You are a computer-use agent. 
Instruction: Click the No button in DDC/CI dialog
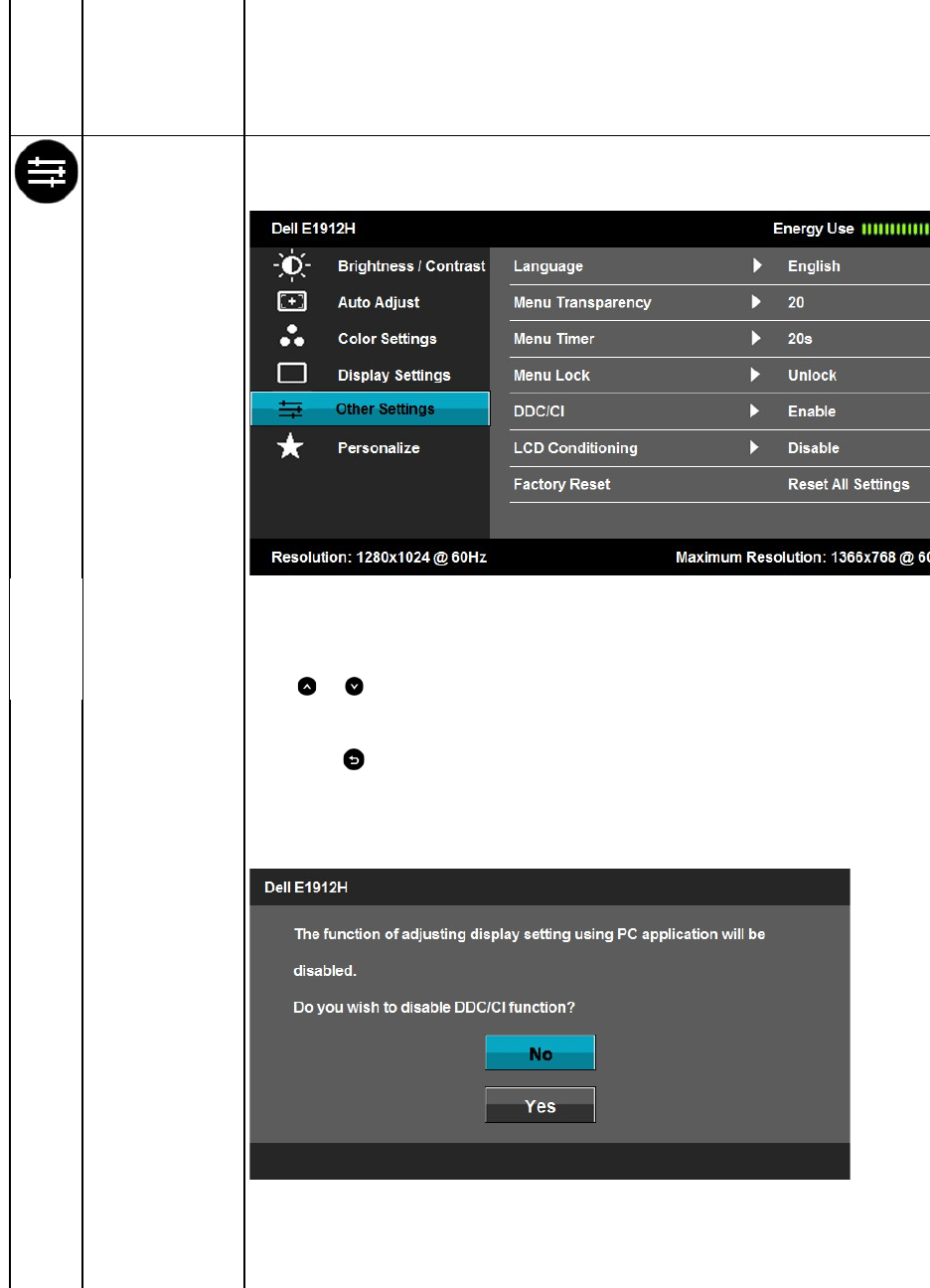(x=541, y=1053)
